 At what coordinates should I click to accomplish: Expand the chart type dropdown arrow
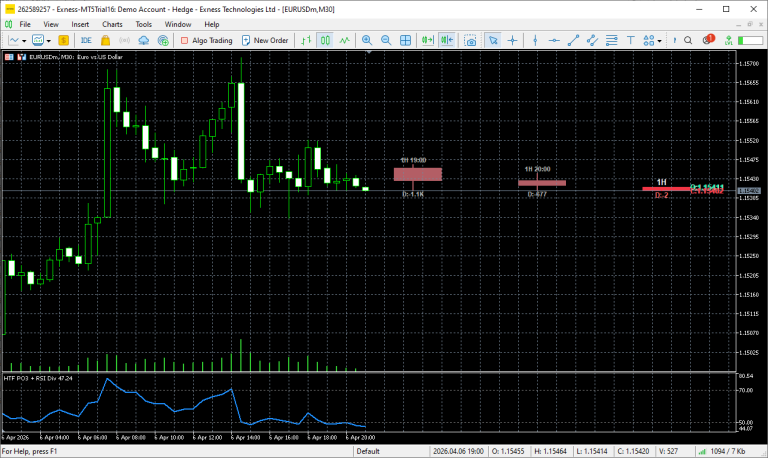[24, 41]
